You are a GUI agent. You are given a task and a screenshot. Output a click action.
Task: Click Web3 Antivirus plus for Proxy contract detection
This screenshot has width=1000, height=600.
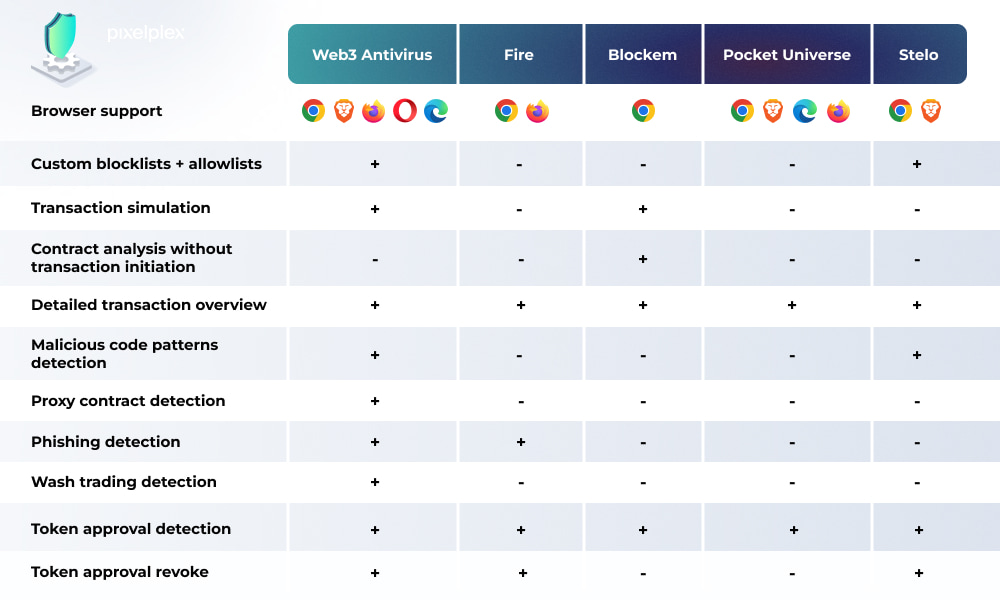375,401
